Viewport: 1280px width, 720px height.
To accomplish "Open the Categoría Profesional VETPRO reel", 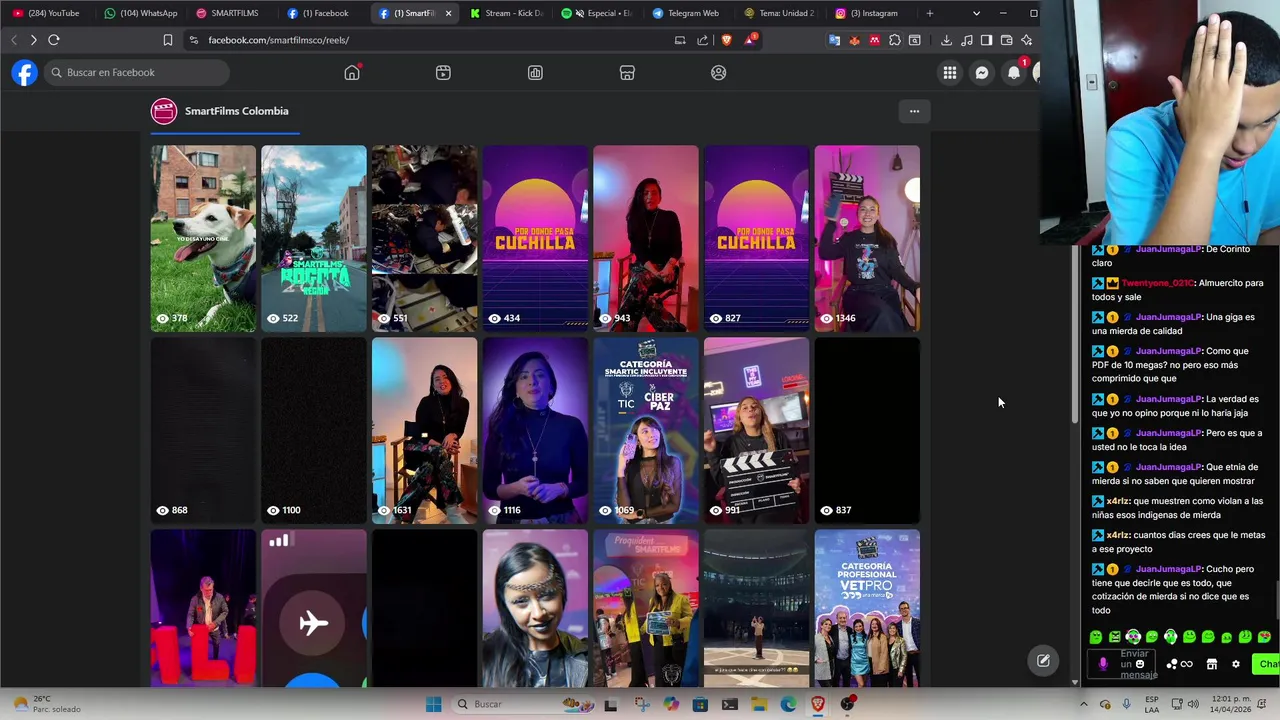I will coord(867,608).
